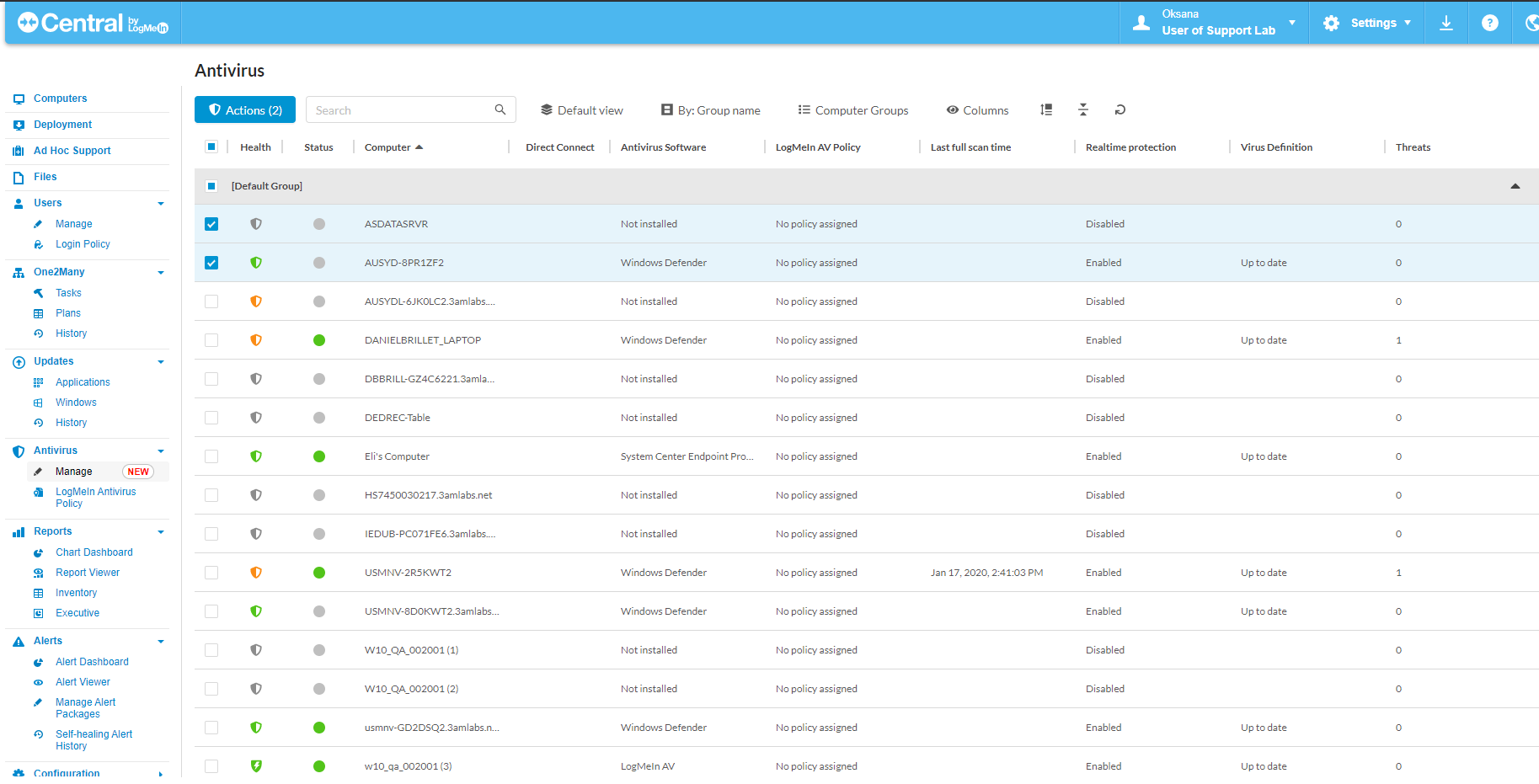The height and width of the screenshot is (784, 1539).
Task: Check the DANIELBRILLET_LAPTOP row checkbox
Action: (211, 340)
